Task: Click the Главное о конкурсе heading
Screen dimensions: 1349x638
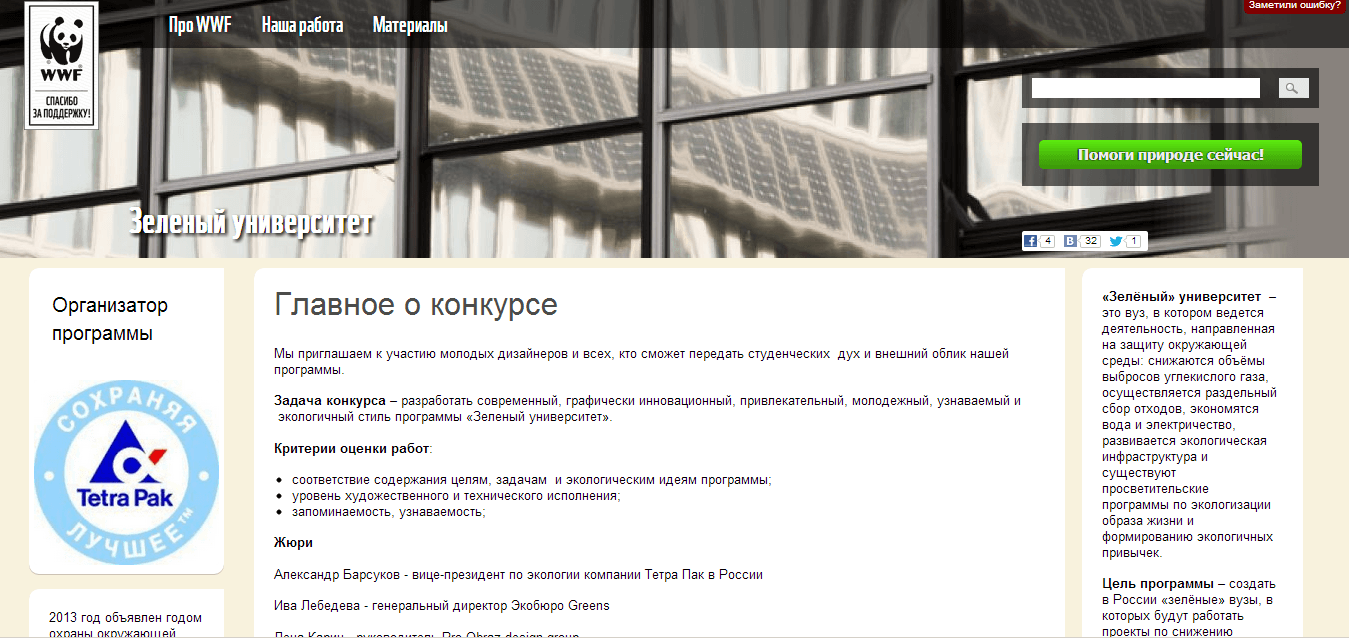Action: pos(416,305)
